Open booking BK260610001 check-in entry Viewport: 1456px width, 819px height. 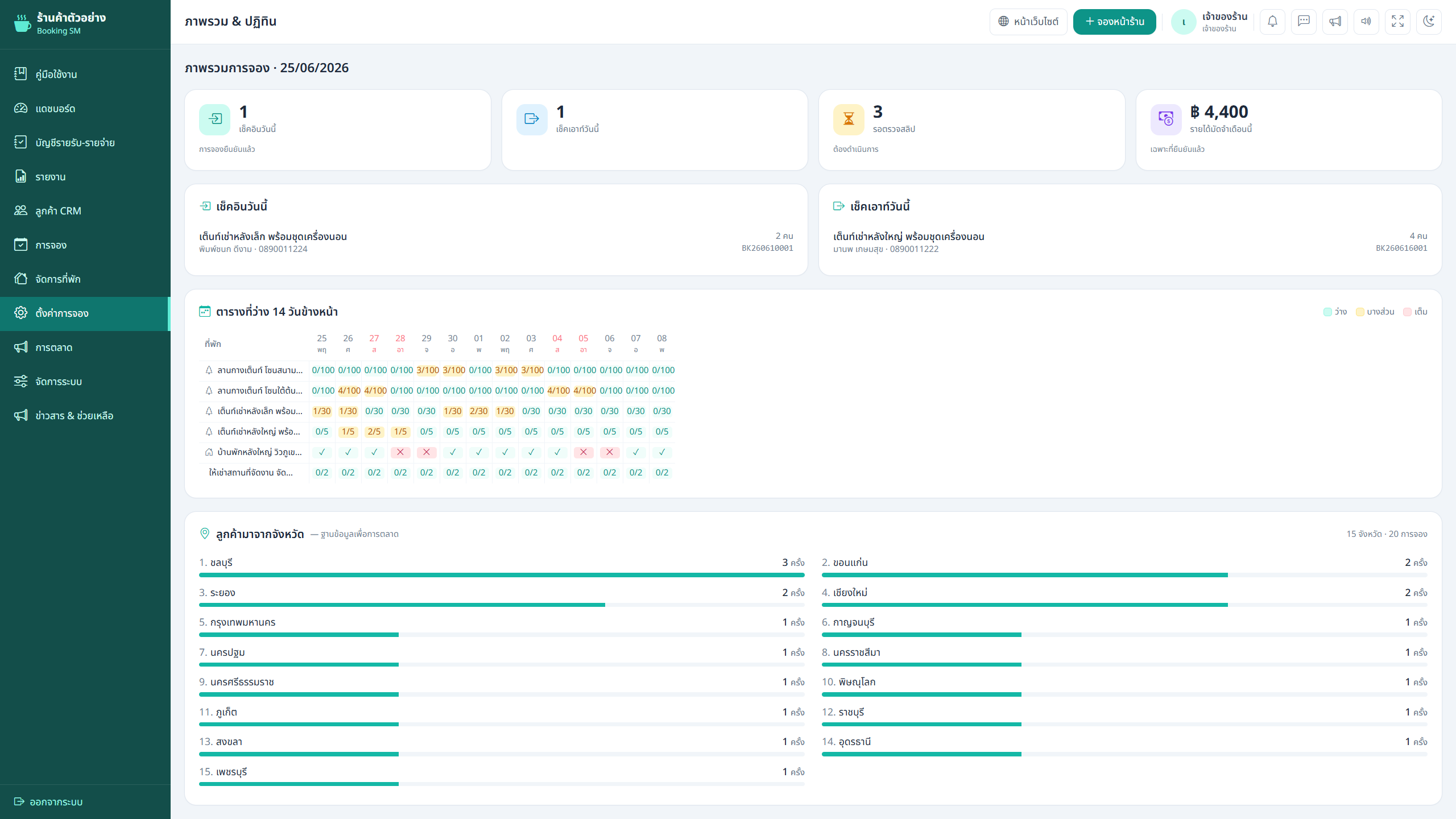click(x=496, y=242)
